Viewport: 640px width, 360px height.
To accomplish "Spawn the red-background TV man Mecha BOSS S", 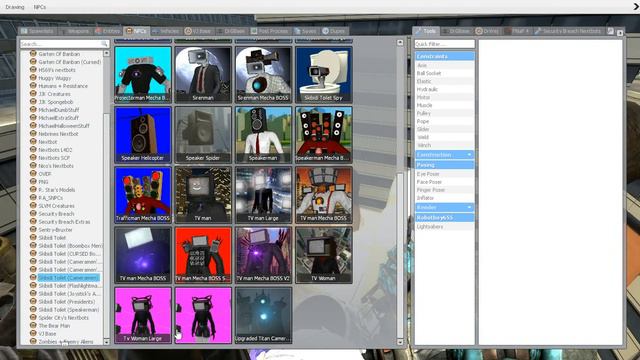I will click(x=203, y=255).
